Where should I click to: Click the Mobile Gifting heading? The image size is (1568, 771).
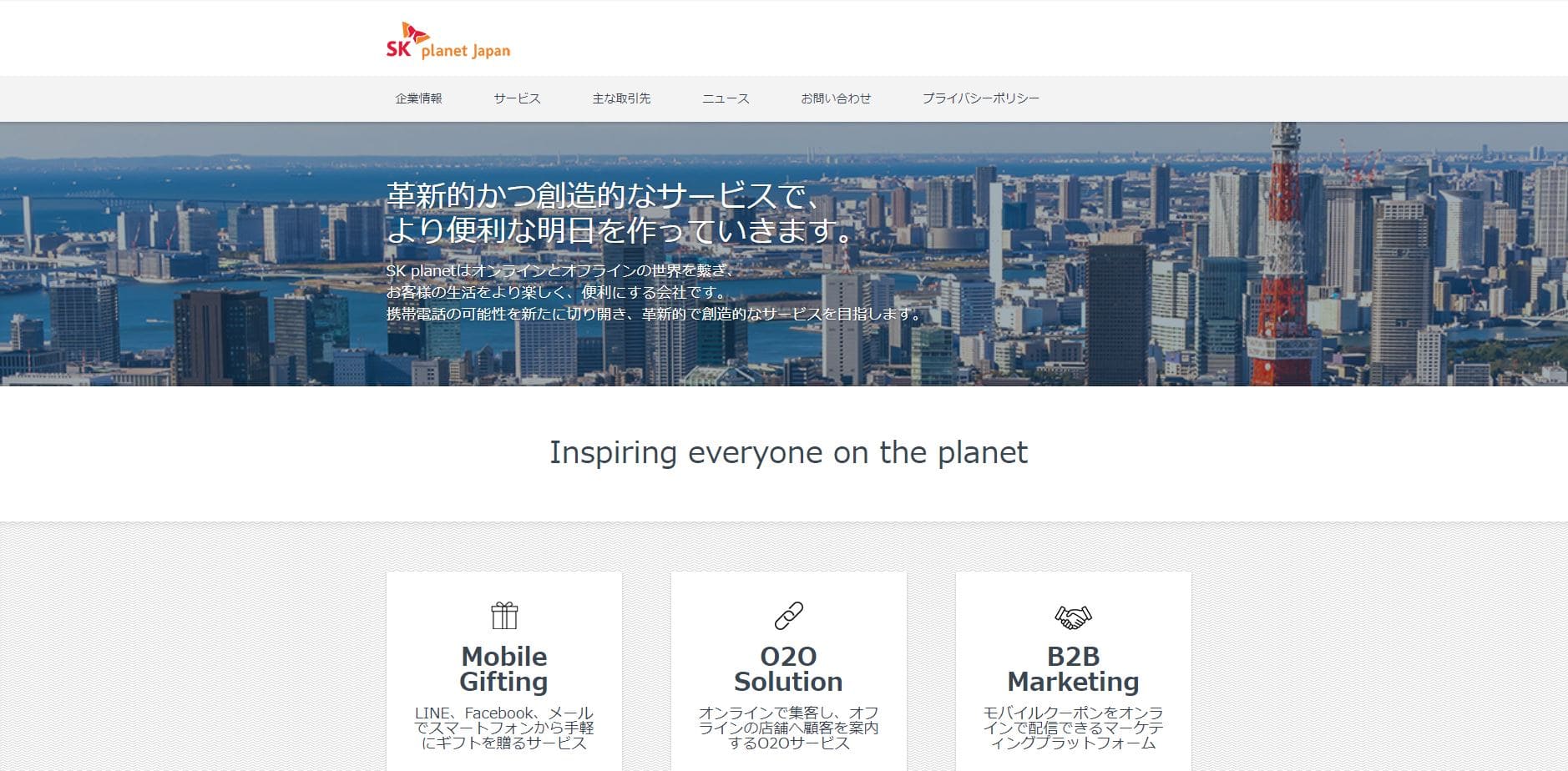tap(504, 669)
